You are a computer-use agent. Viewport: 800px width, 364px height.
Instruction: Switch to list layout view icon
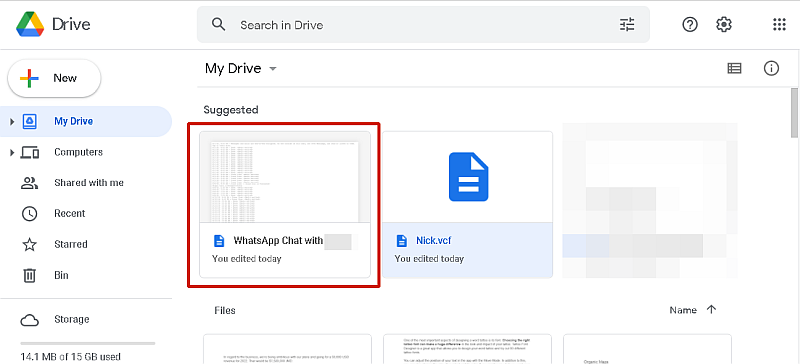point(734,68)
